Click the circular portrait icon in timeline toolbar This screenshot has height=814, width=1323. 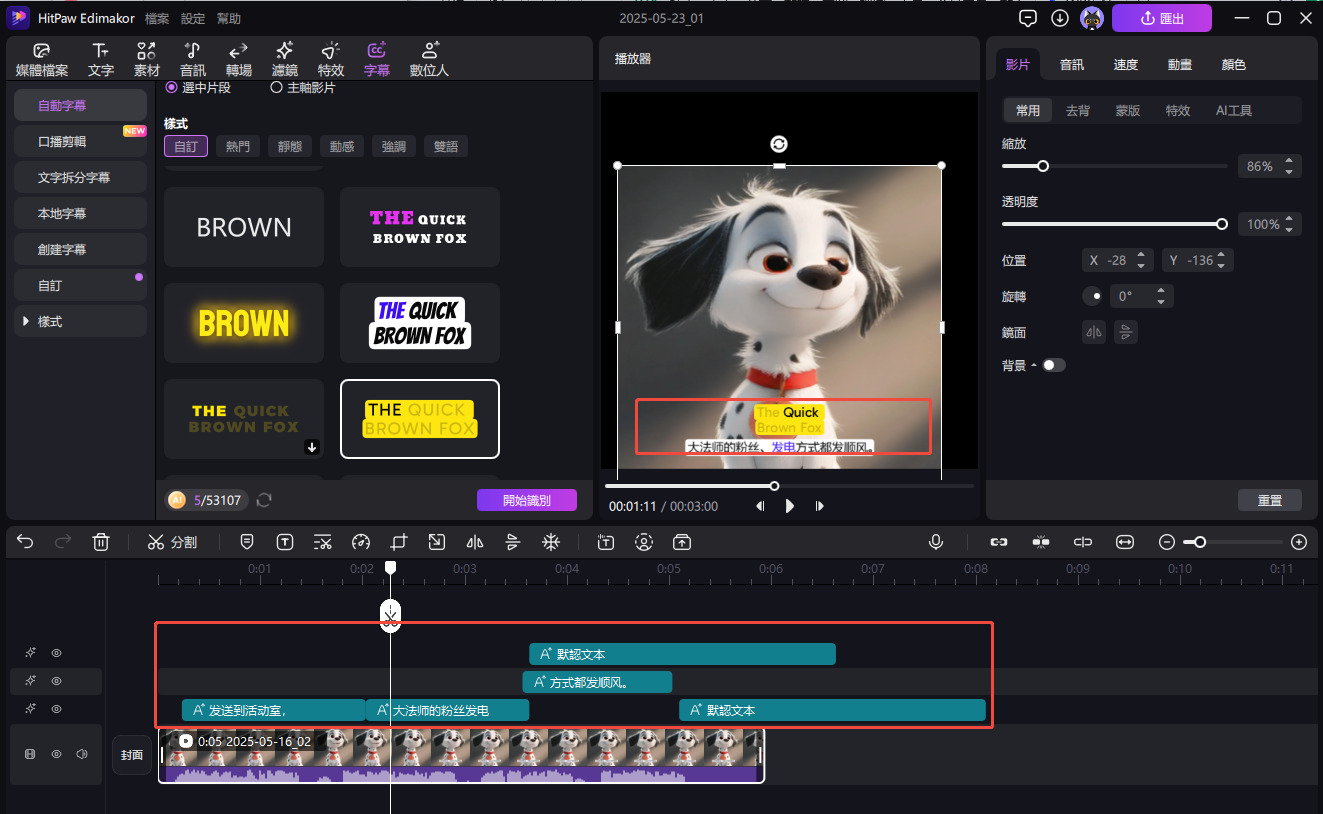(x=644, y=542)
